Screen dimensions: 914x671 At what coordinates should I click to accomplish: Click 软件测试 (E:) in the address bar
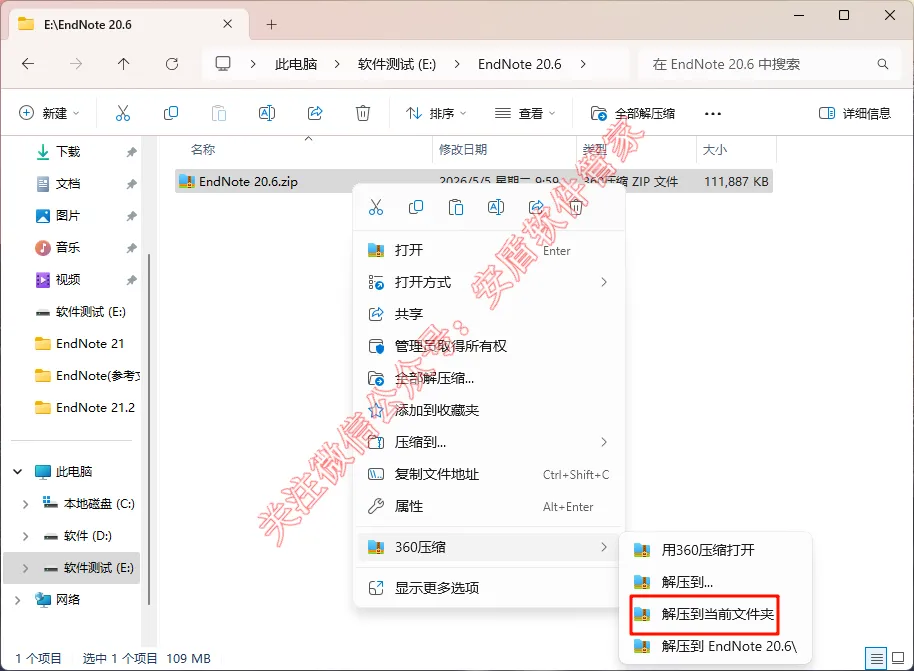pyautogui.click(x=397, y=64)
